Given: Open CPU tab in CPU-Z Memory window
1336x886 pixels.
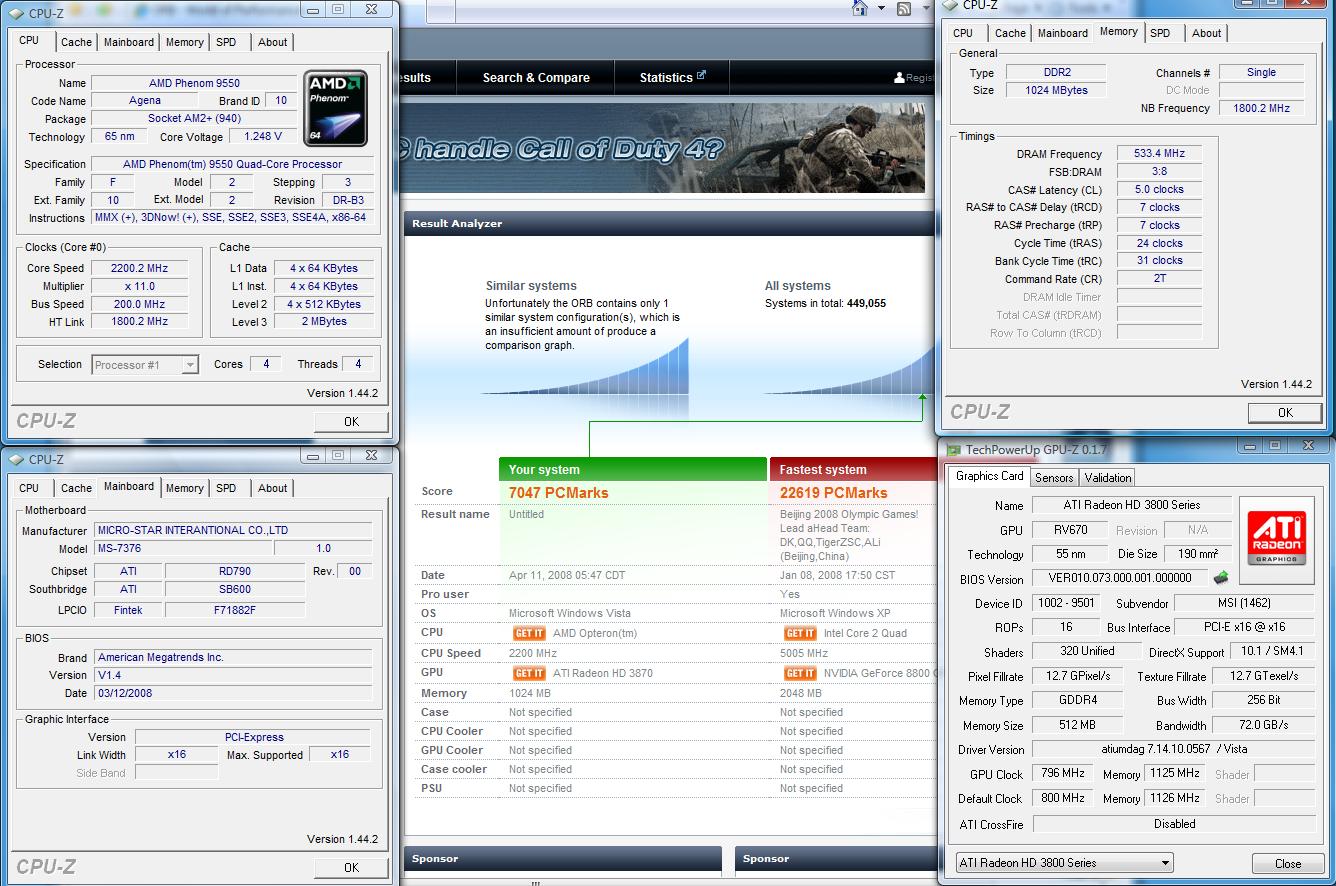Looking at the screenshot, I should (x=963, y=33).
